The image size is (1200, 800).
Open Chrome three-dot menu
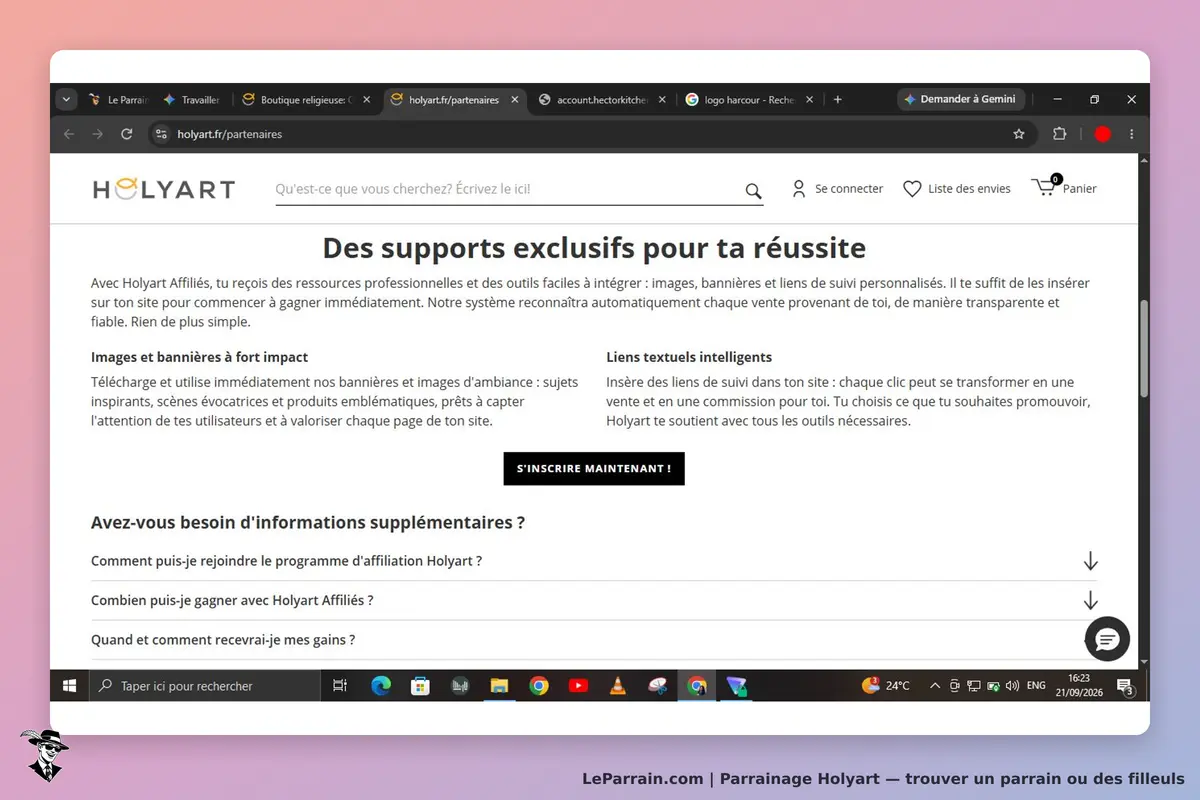(x=1132, y=134)
